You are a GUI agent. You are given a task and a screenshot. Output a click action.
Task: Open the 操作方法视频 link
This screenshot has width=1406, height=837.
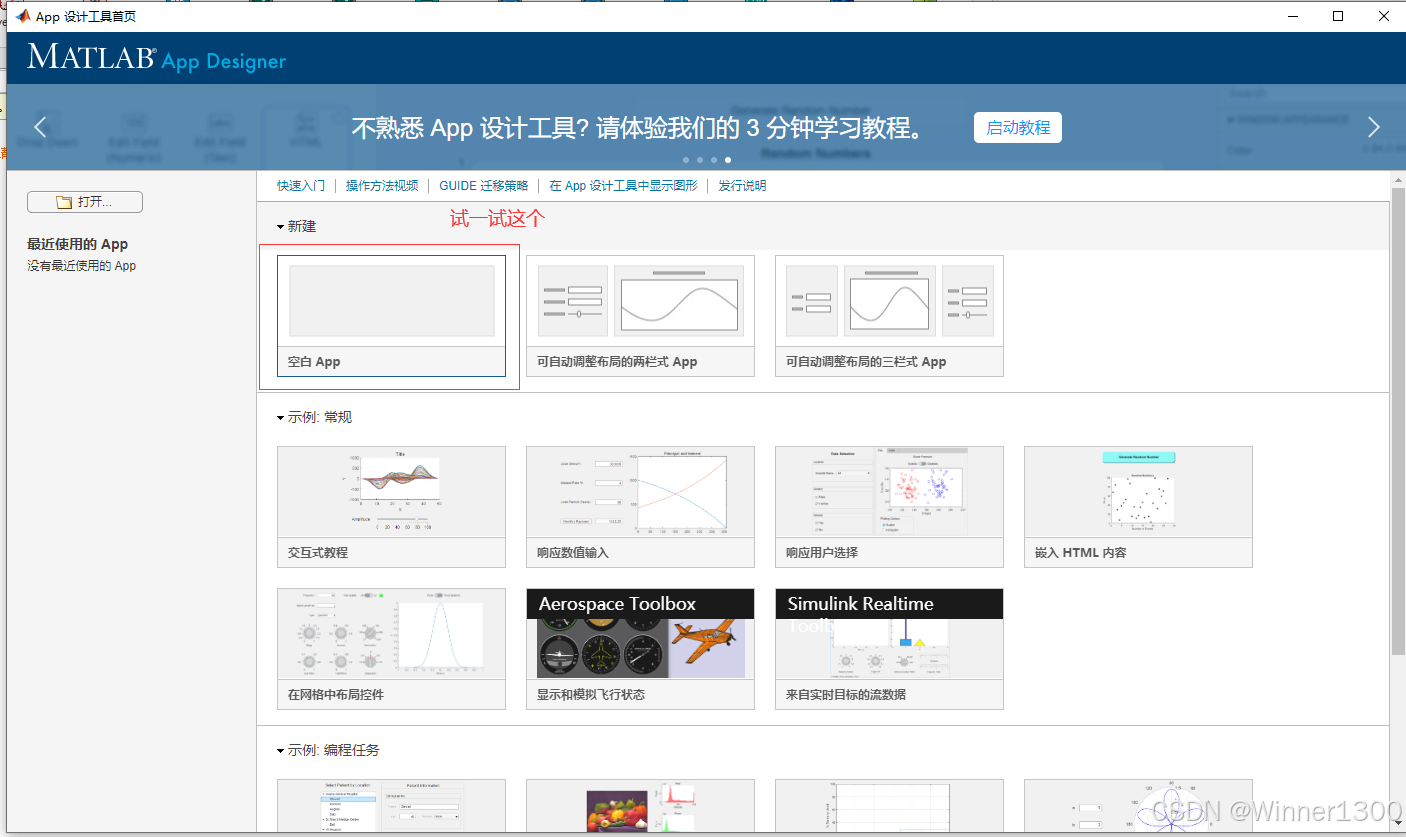click(382, 186)
